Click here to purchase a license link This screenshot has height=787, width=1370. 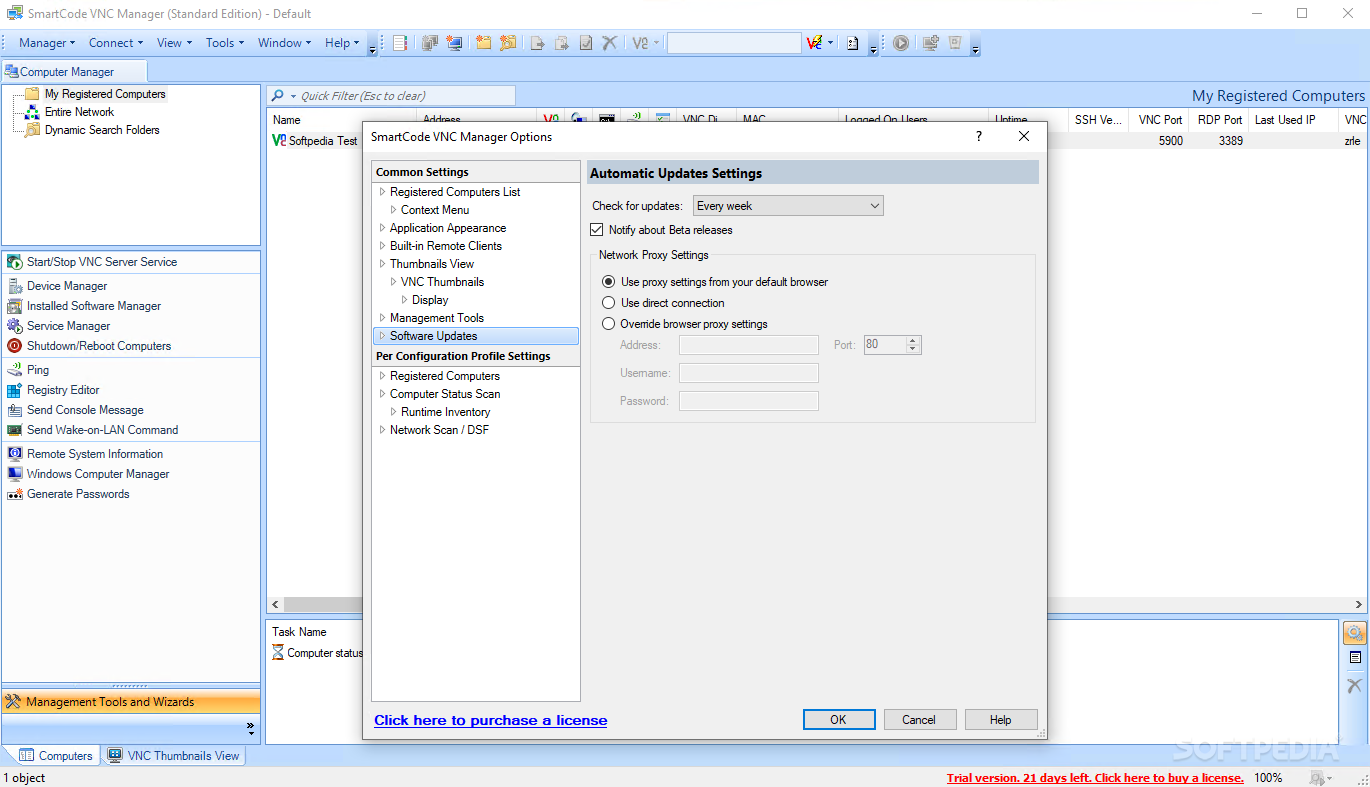click(490, 720)
